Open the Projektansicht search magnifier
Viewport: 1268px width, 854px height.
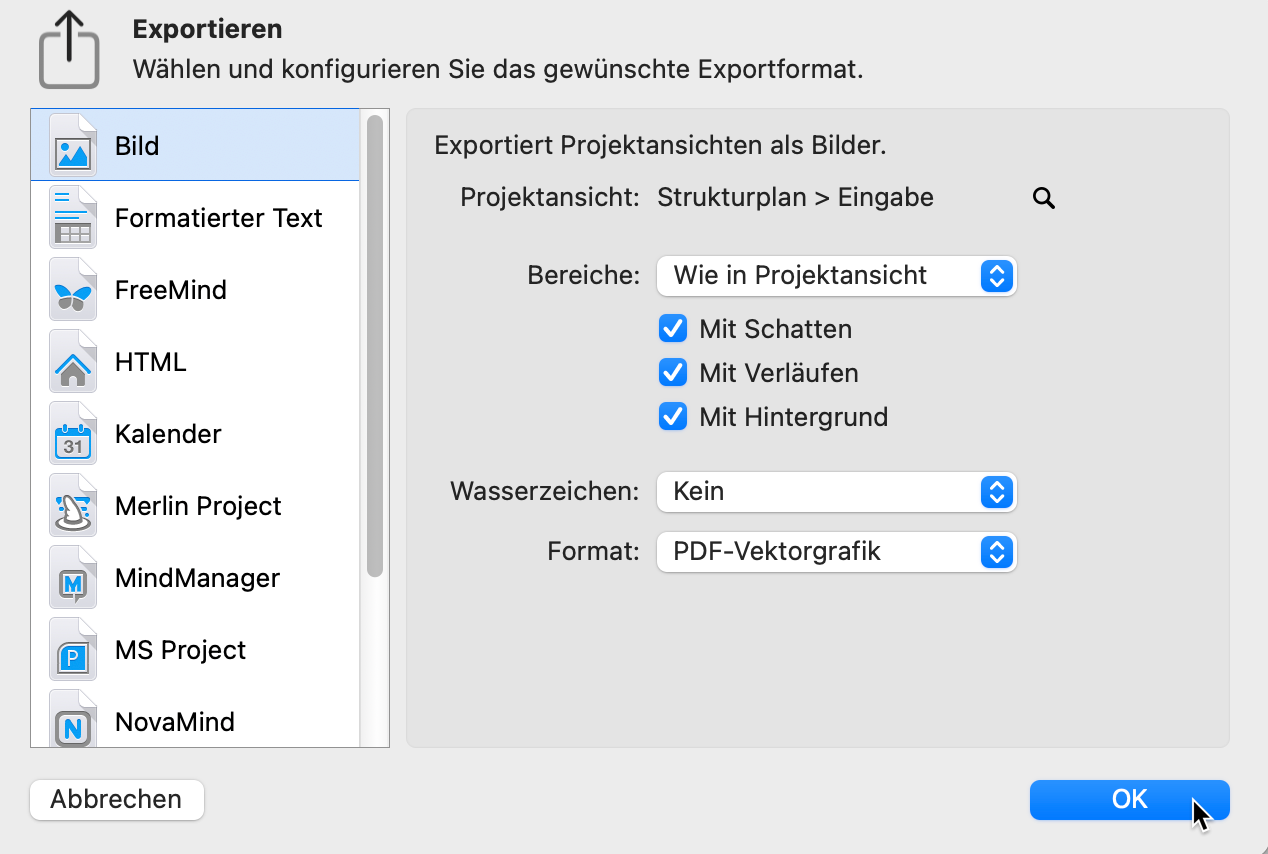pyautogui.click(x=1043, y=198)
